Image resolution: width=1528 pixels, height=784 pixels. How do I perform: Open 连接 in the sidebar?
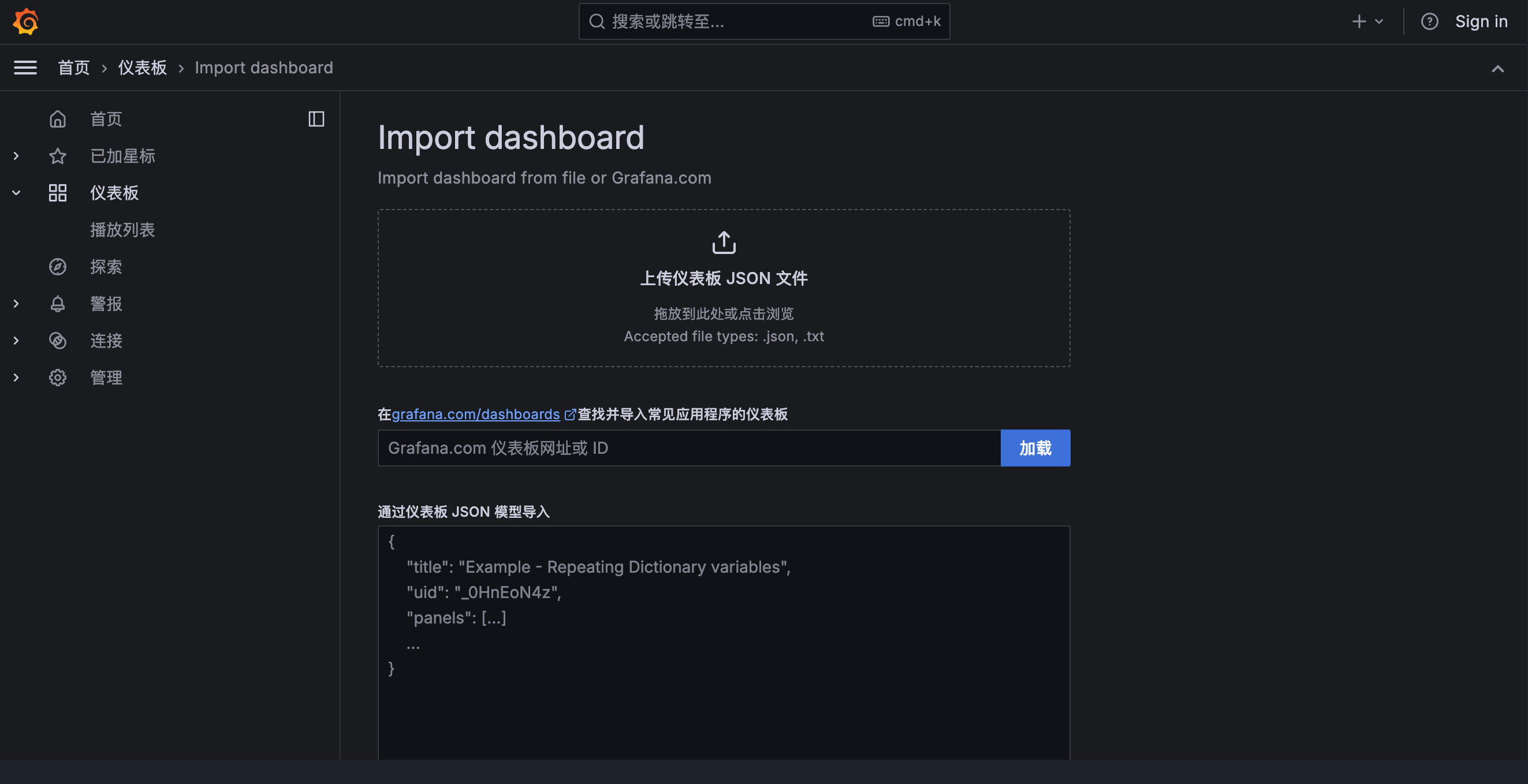pyautogui.click(x=106, y=341)
